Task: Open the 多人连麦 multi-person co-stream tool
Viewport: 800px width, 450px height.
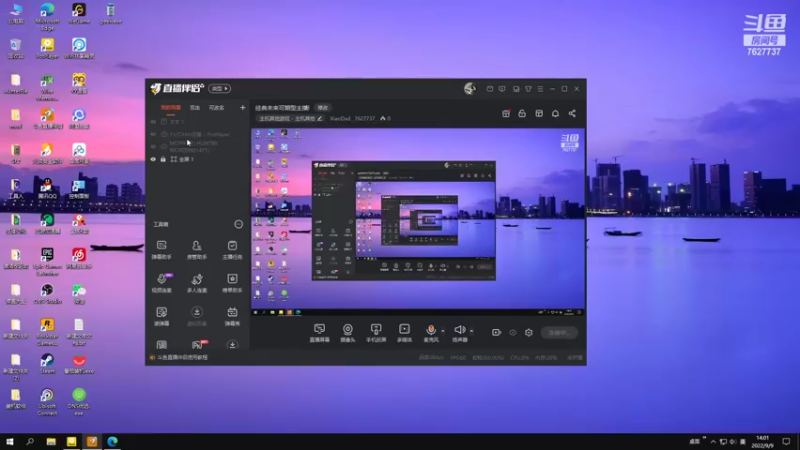Action: (x=197, y=283)
